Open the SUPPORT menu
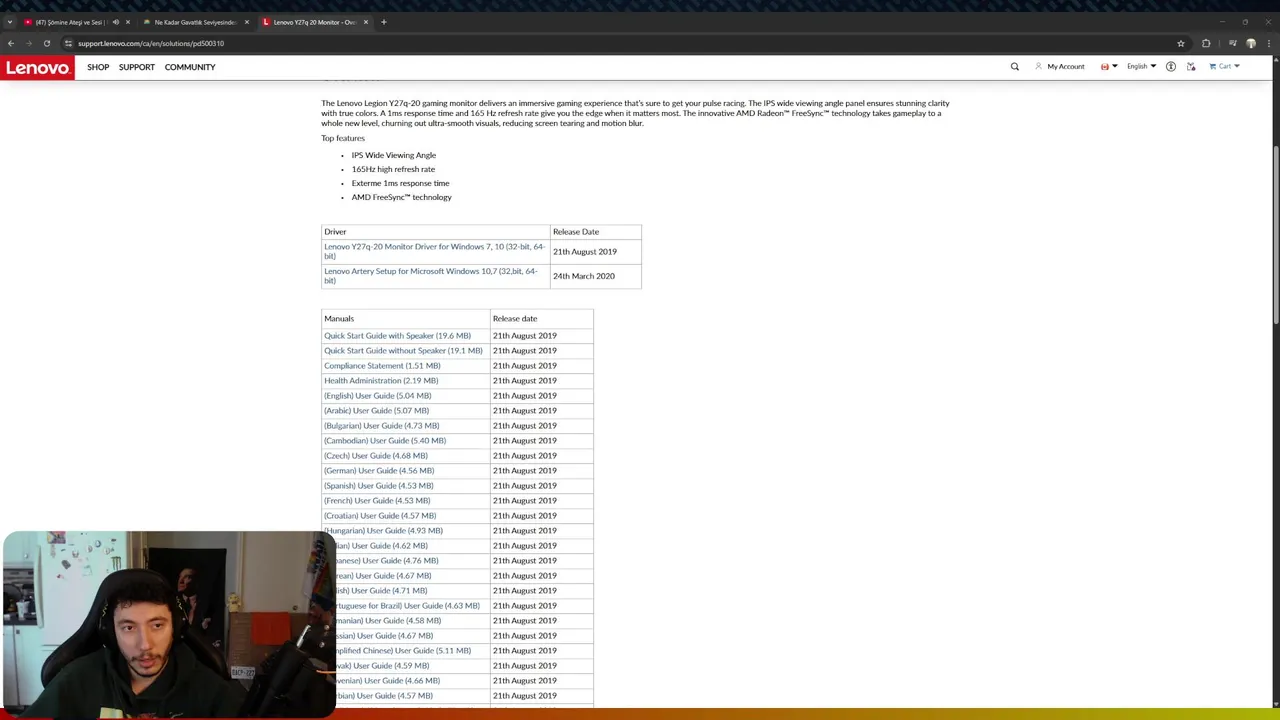 [137, 67]
